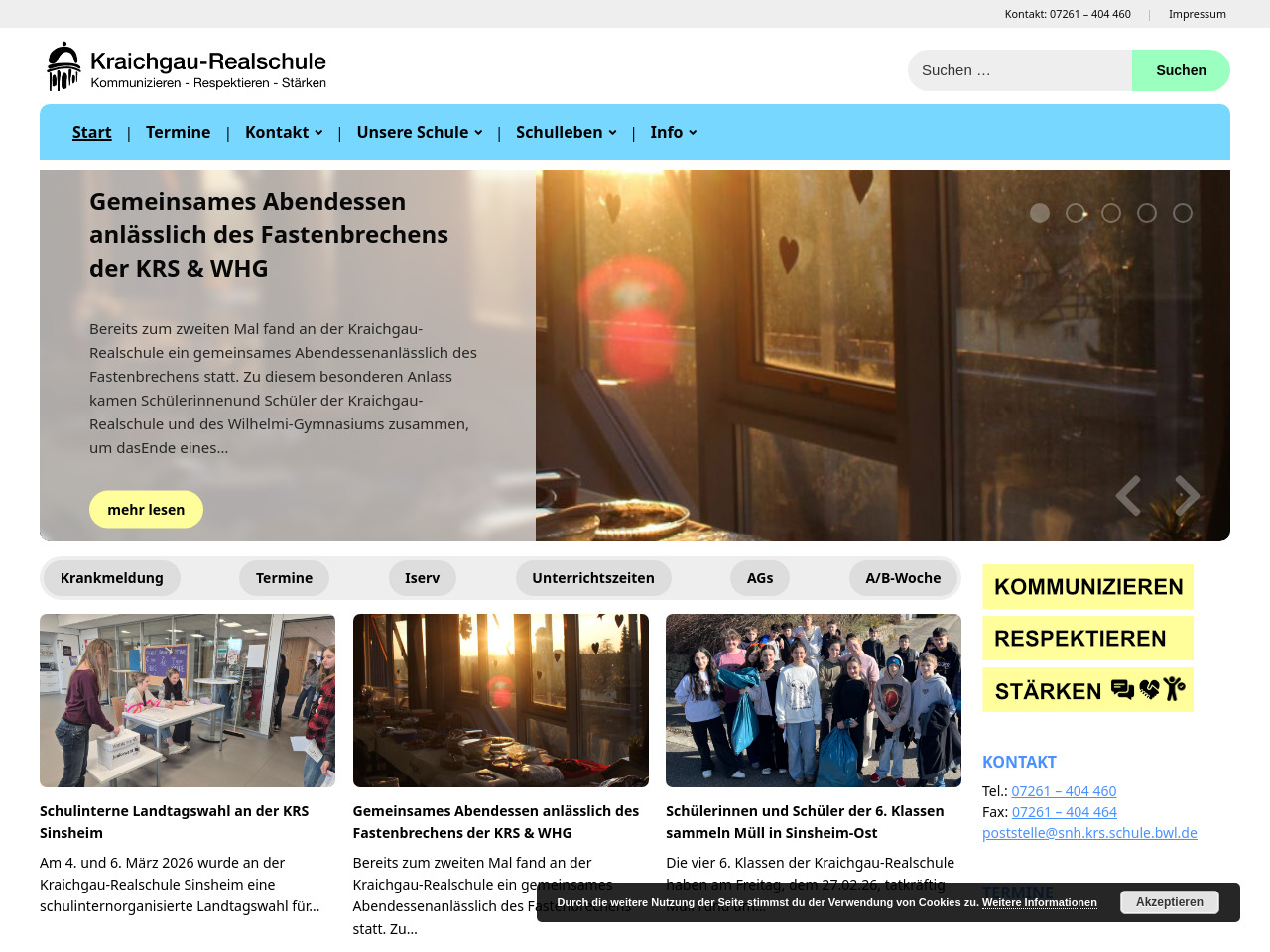Open the Info dropdown menu

click(673, 132)
